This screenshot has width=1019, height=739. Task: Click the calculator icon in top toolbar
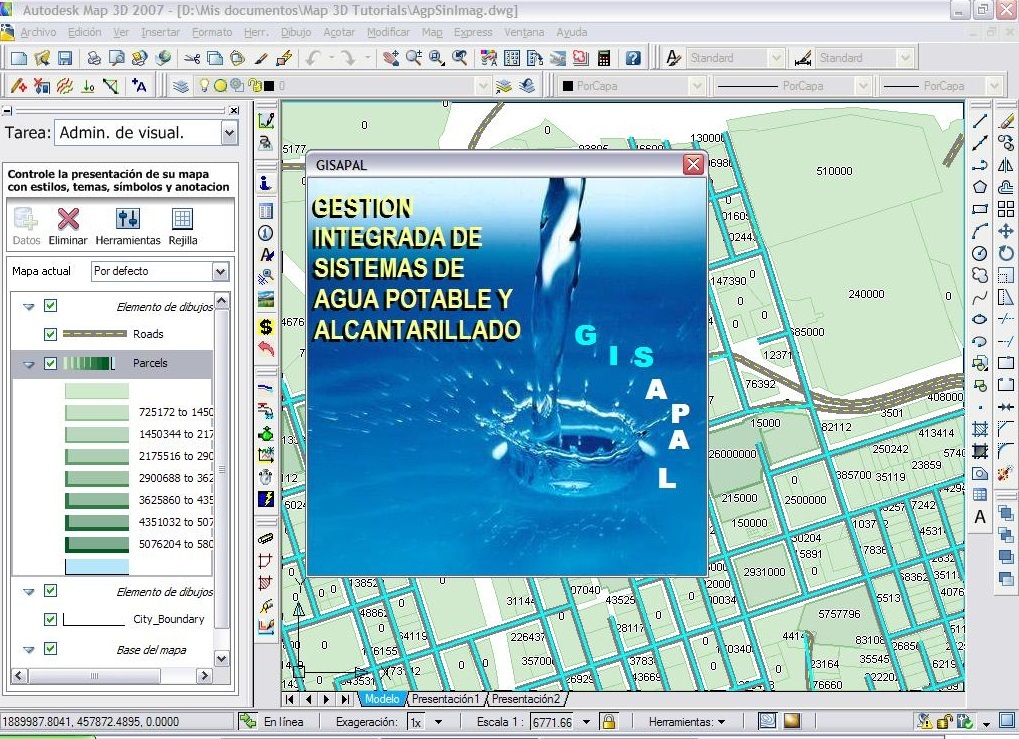tap(604, 58)
